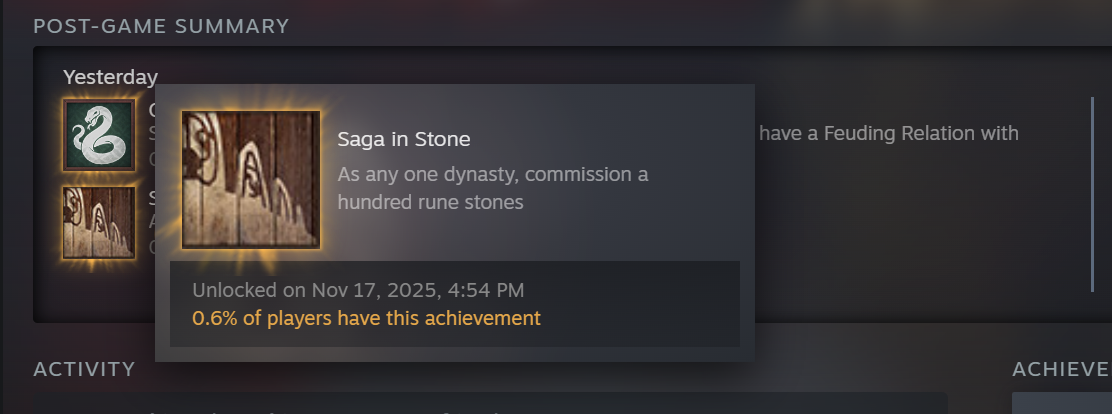Click the Post-Game Summary scrollbar
Viewport: 1112px width, 414px height.
click(1092, 195)
